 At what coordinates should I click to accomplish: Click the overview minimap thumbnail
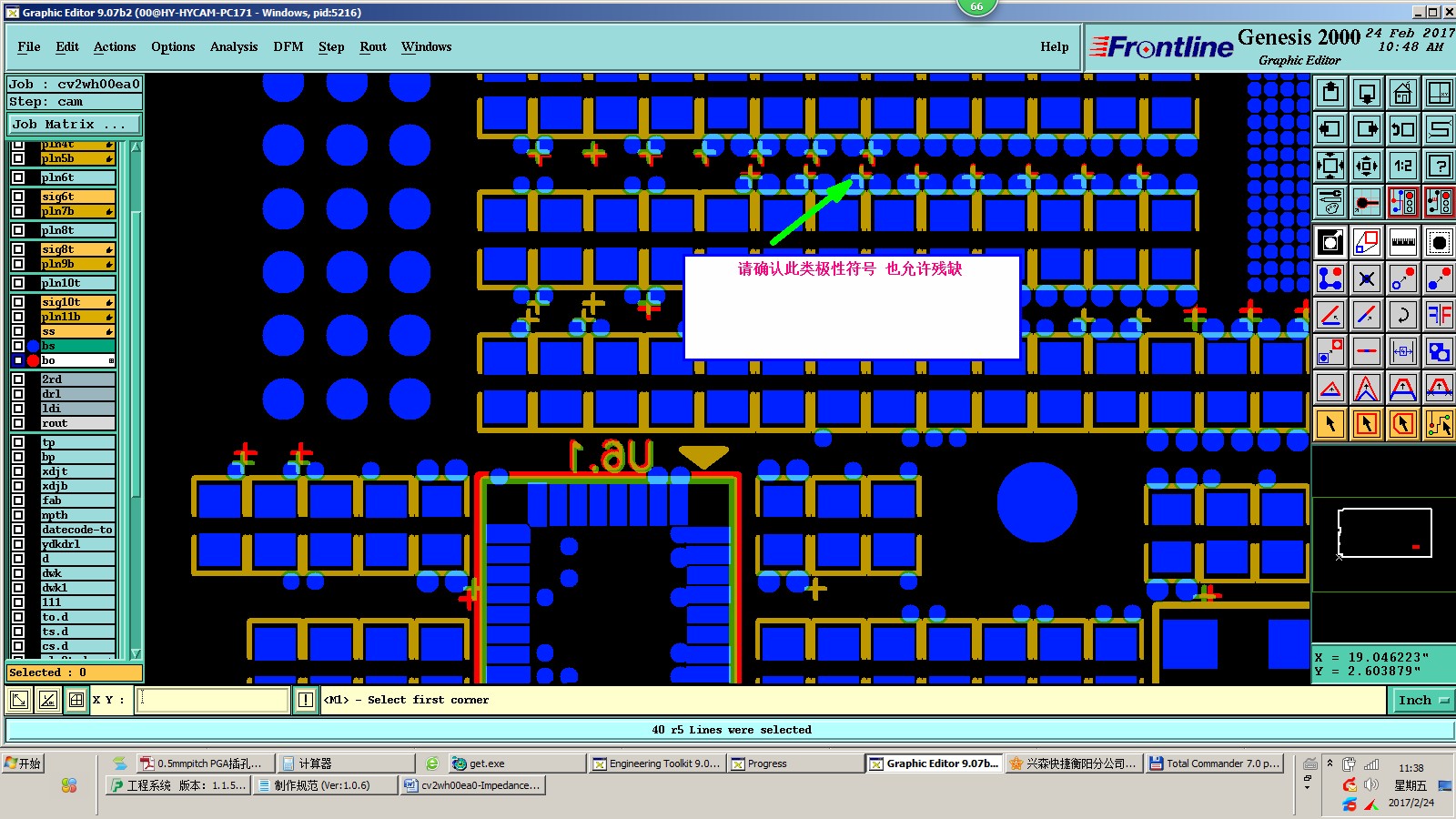[x=1384, y=532]
